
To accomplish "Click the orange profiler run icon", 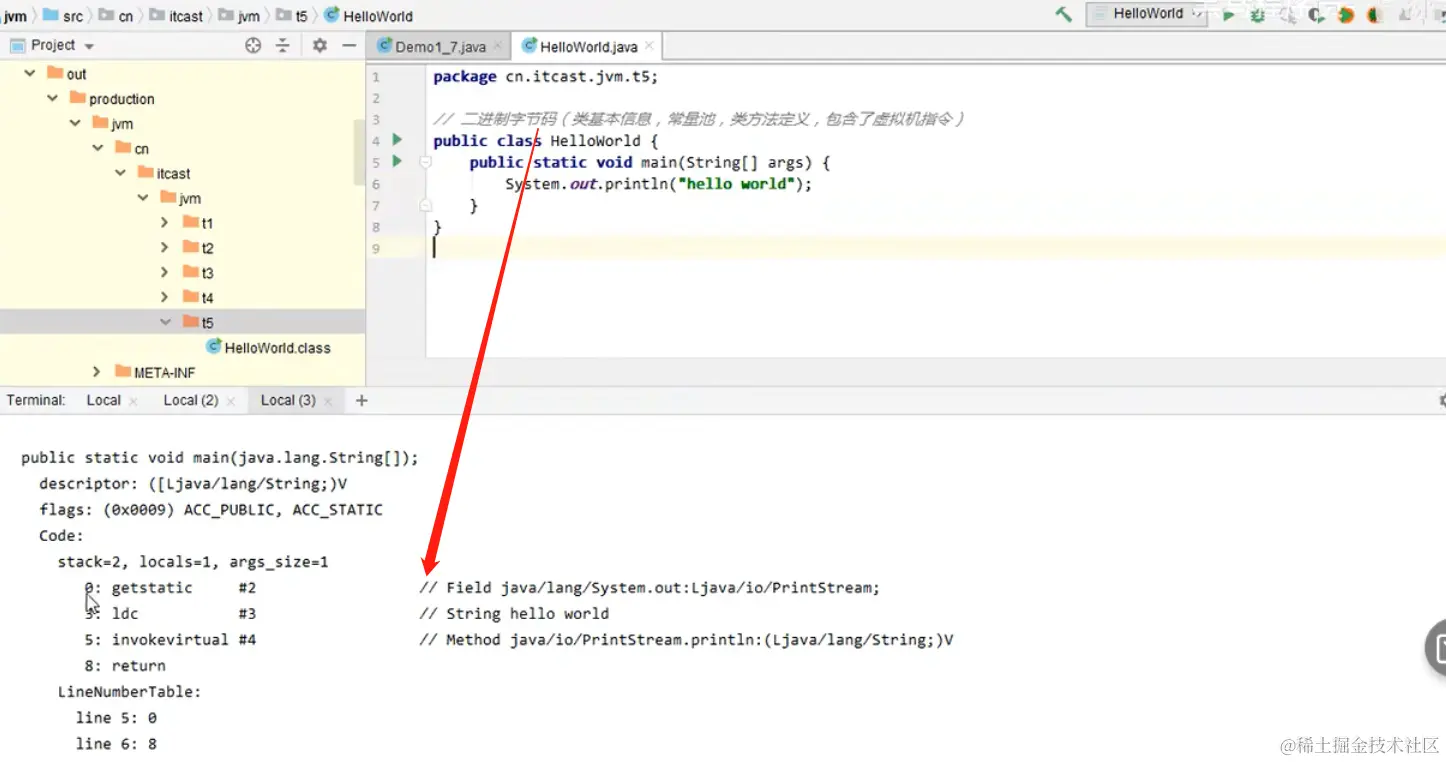I will pyautogui.click(x=1346, y=15).
